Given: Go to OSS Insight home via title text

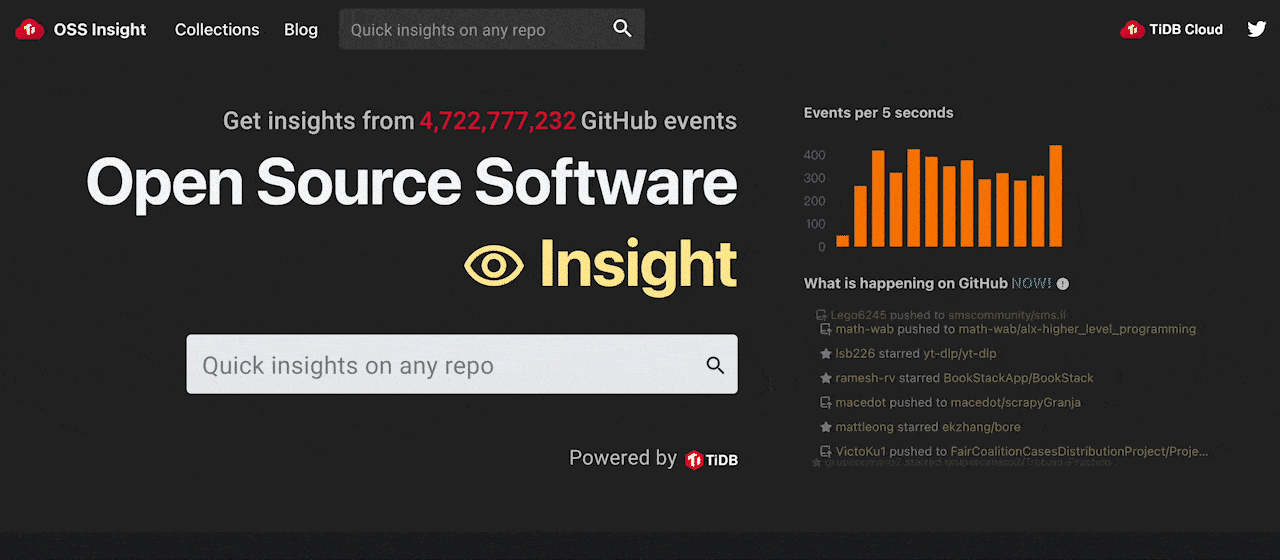Looking at the screenshot, I should point(100,29).
